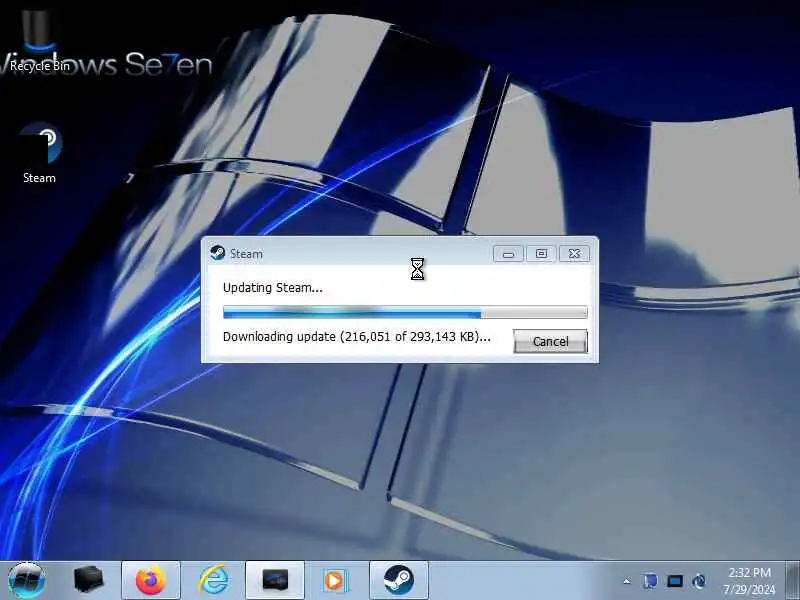Click the "Updating Steam..." text
This screenshot has height=600, width=800.
click(x=272, y=288)
